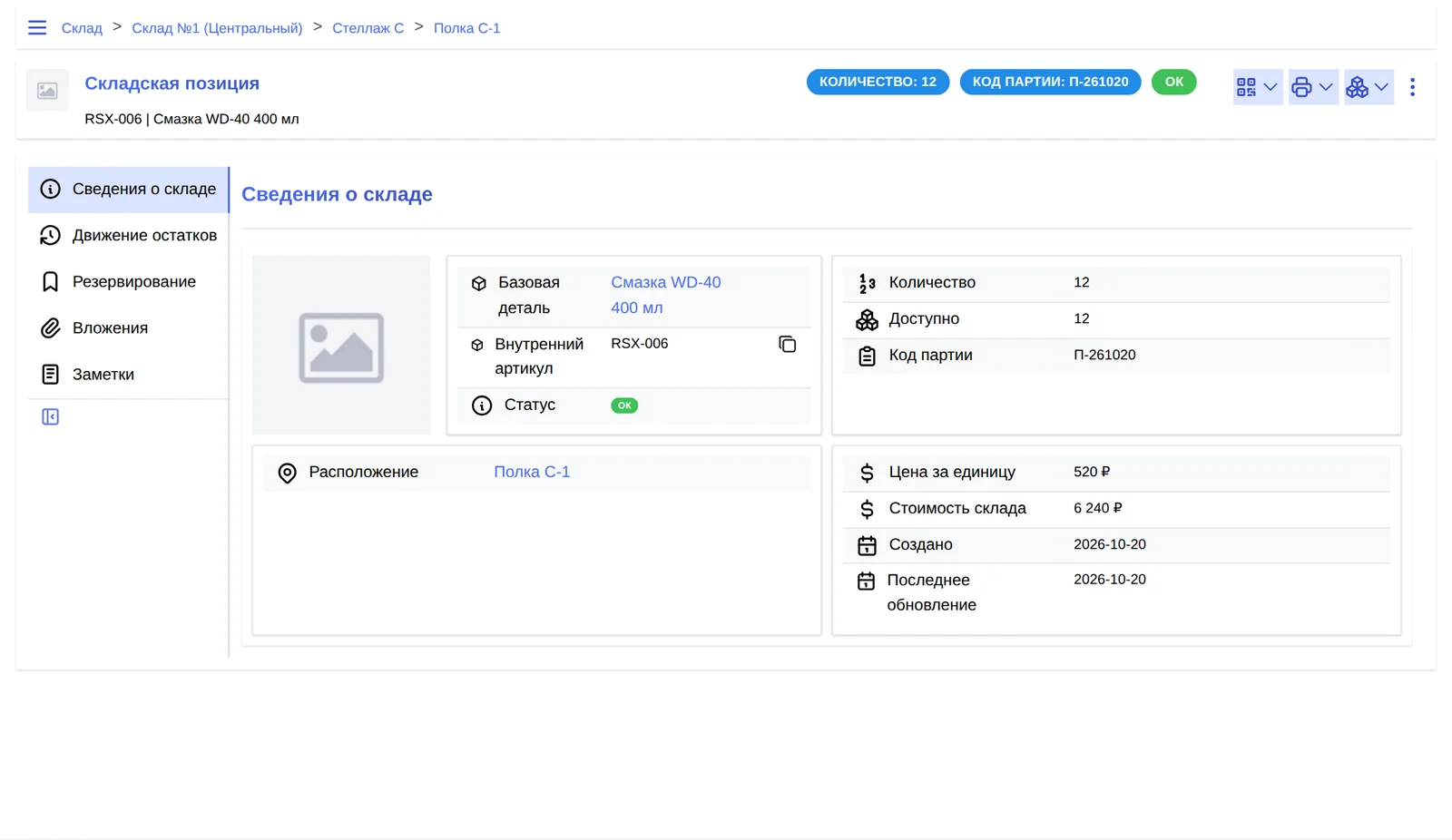Open base part link Смазка WD-40 400 мл
Screen dimensions: 1452x840
[x=666, y=295]
